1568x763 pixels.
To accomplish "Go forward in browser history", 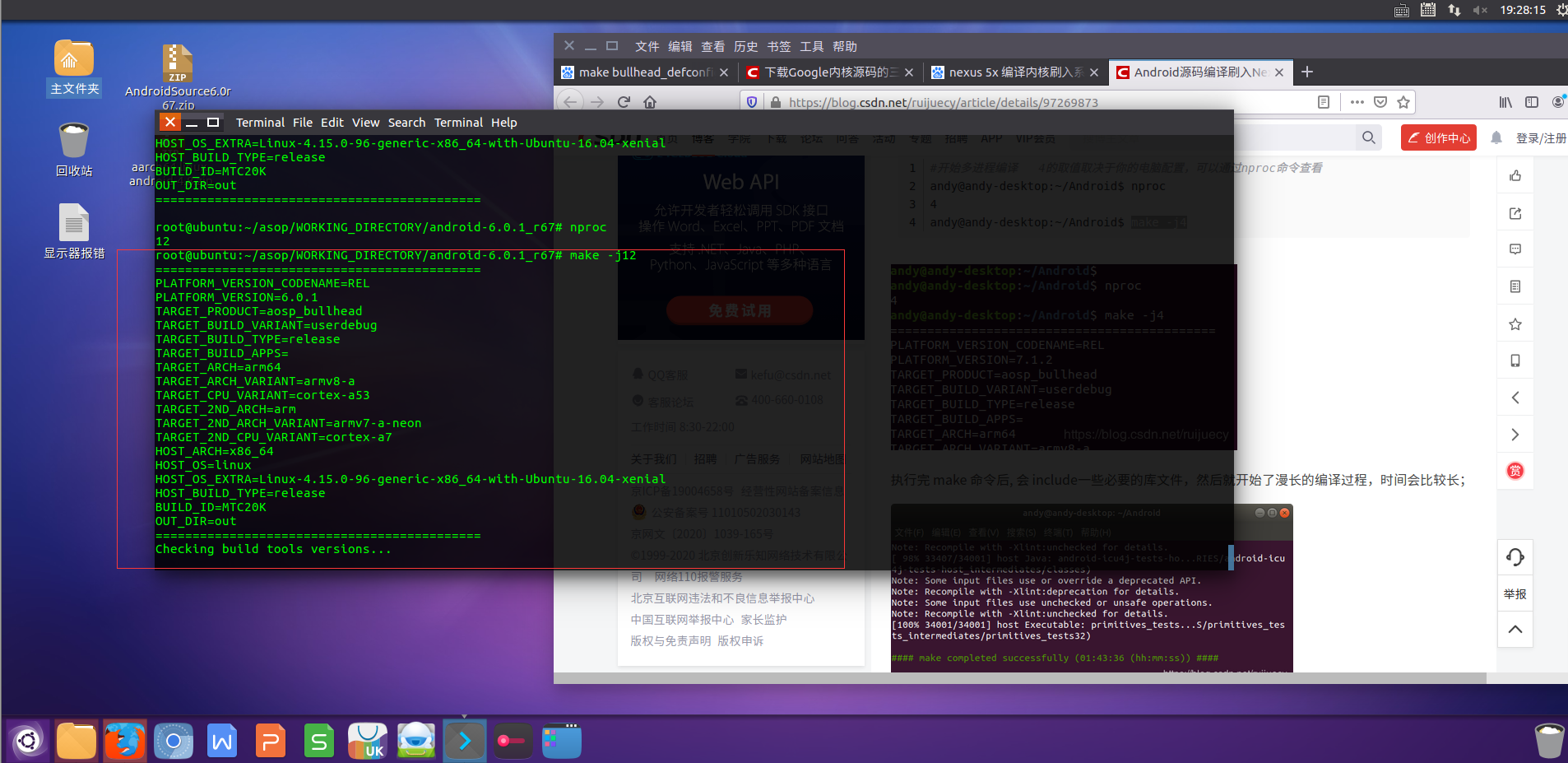I will [597, 102].
